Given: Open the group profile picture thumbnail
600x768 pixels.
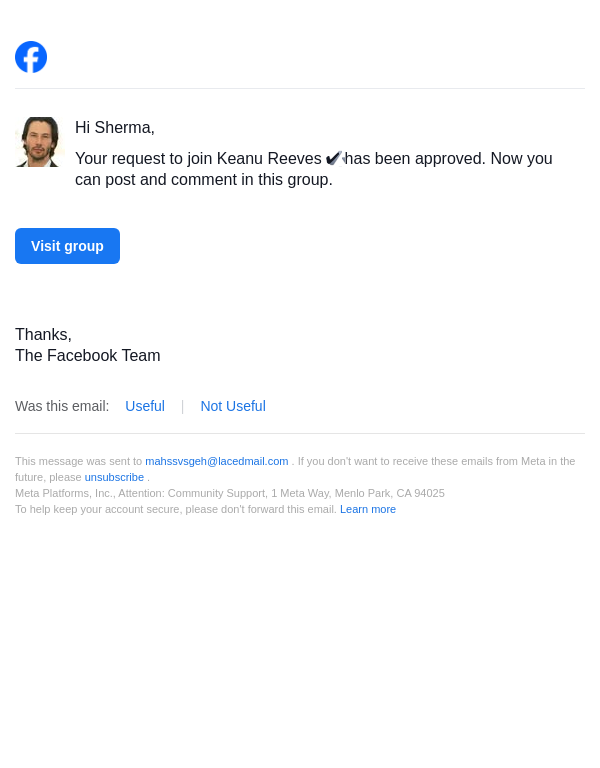Looking at the screenshot, I should (40, 142).
